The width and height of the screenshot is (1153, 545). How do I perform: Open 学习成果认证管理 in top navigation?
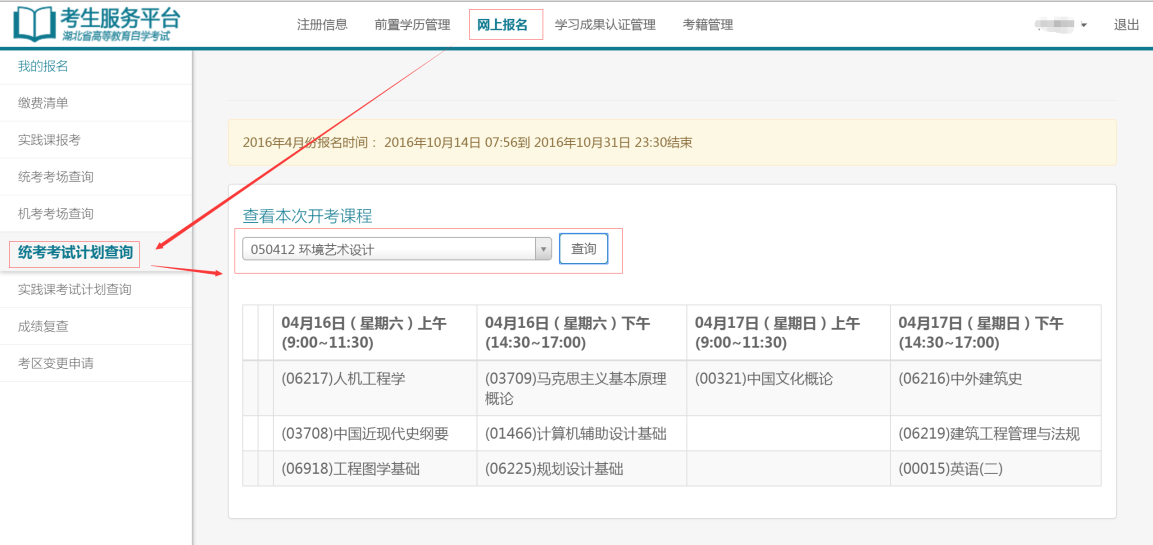click(605, 25)
